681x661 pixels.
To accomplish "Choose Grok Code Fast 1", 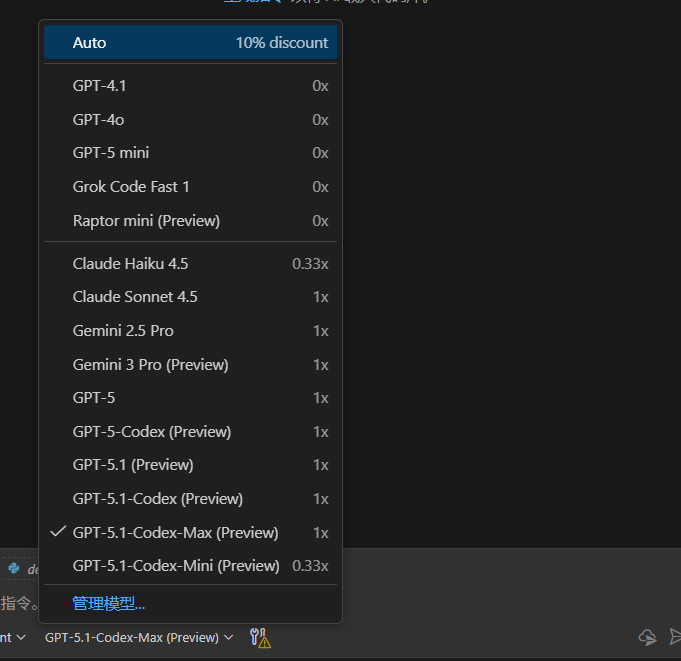I will pyautogui.click(x=190, y=187).
